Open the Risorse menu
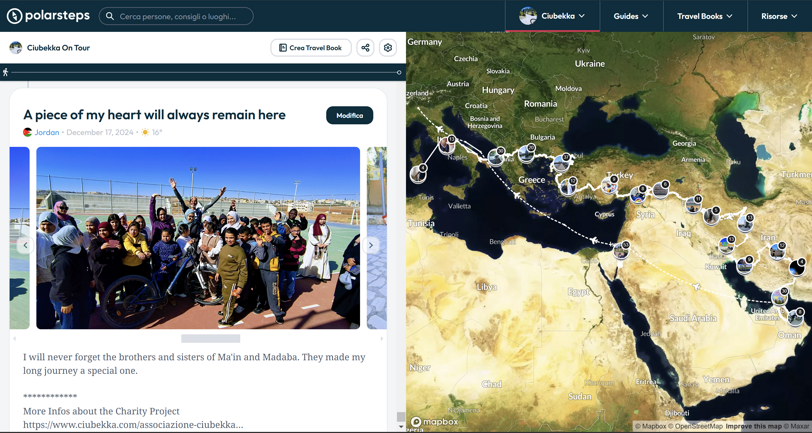This screenshot has width=812, height=433. click(779, 16)
